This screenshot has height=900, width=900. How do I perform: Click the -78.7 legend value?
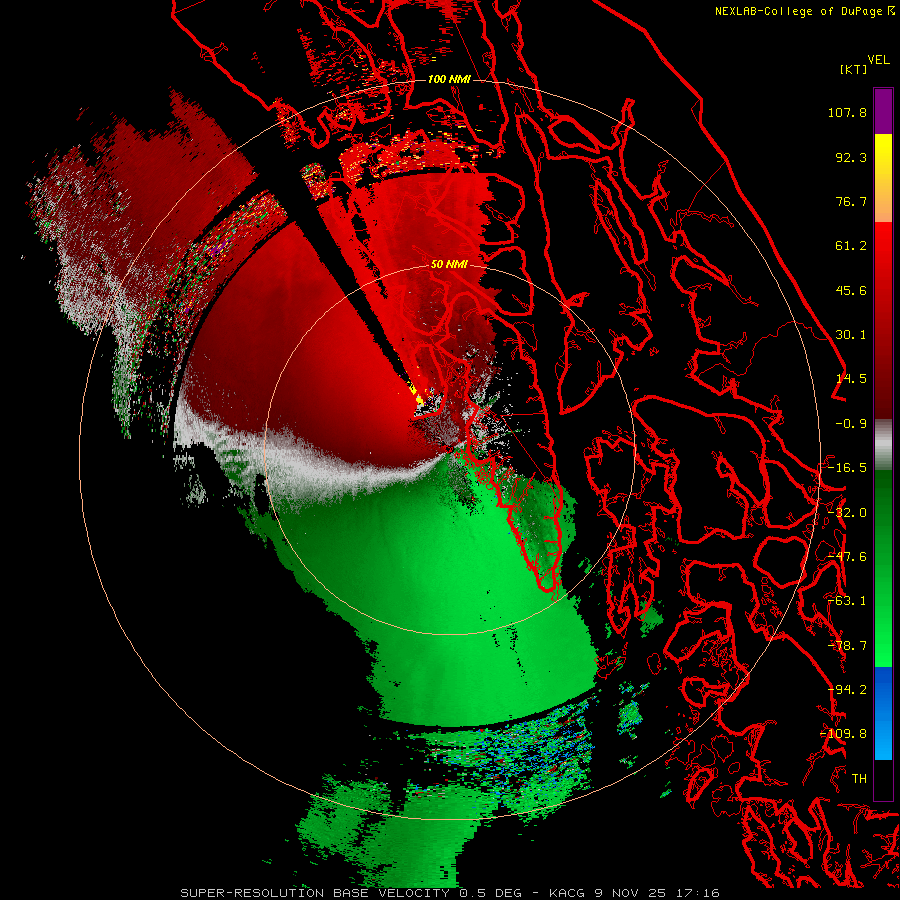click(847, 646)
